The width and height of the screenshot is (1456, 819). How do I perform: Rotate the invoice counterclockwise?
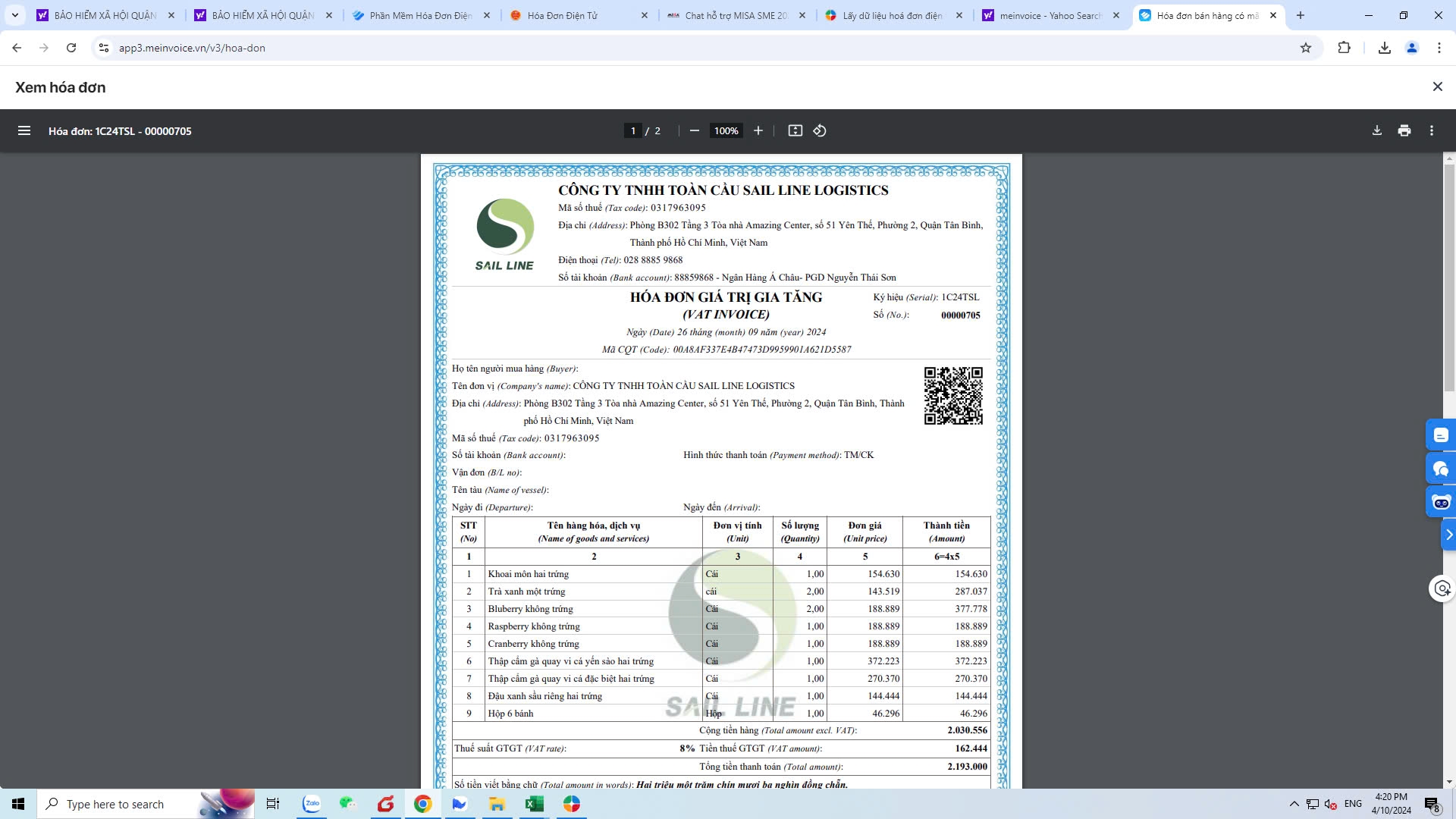tap(820, 130)
